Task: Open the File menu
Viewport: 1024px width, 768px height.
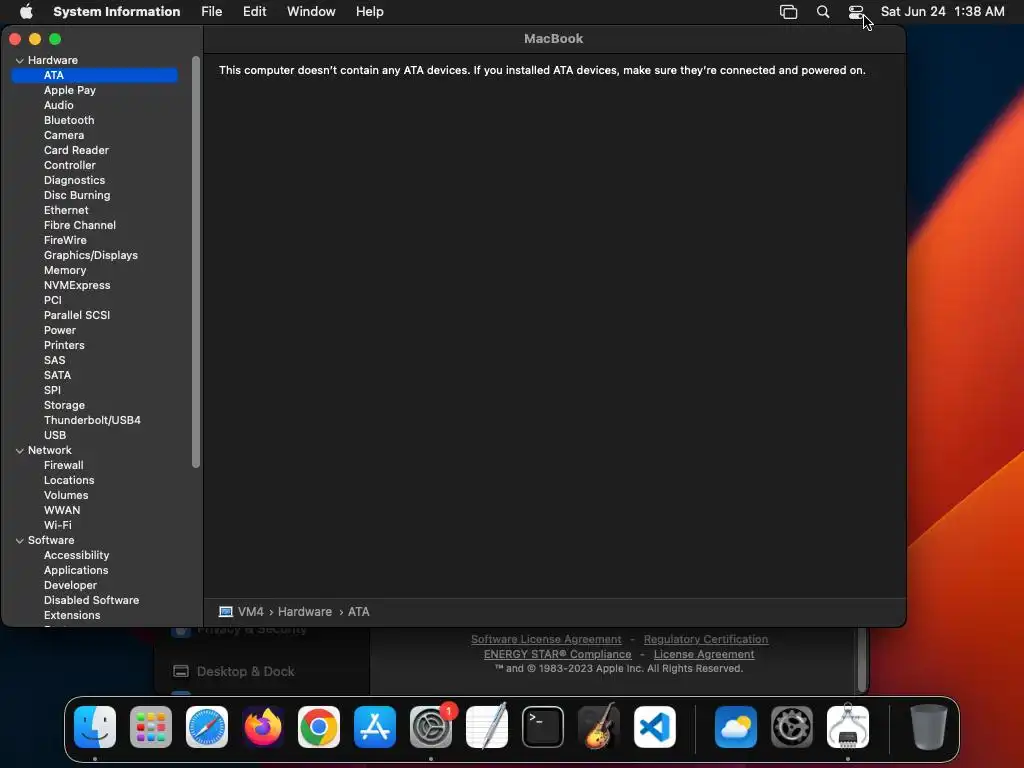Action: [212, 12]
